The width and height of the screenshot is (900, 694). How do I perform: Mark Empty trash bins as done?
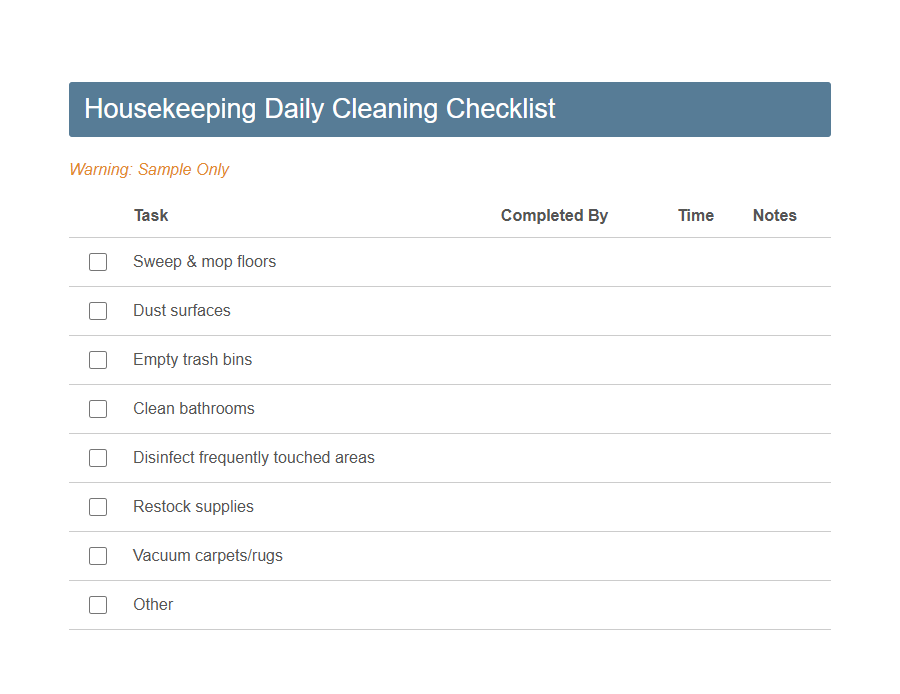pos(97,360)
